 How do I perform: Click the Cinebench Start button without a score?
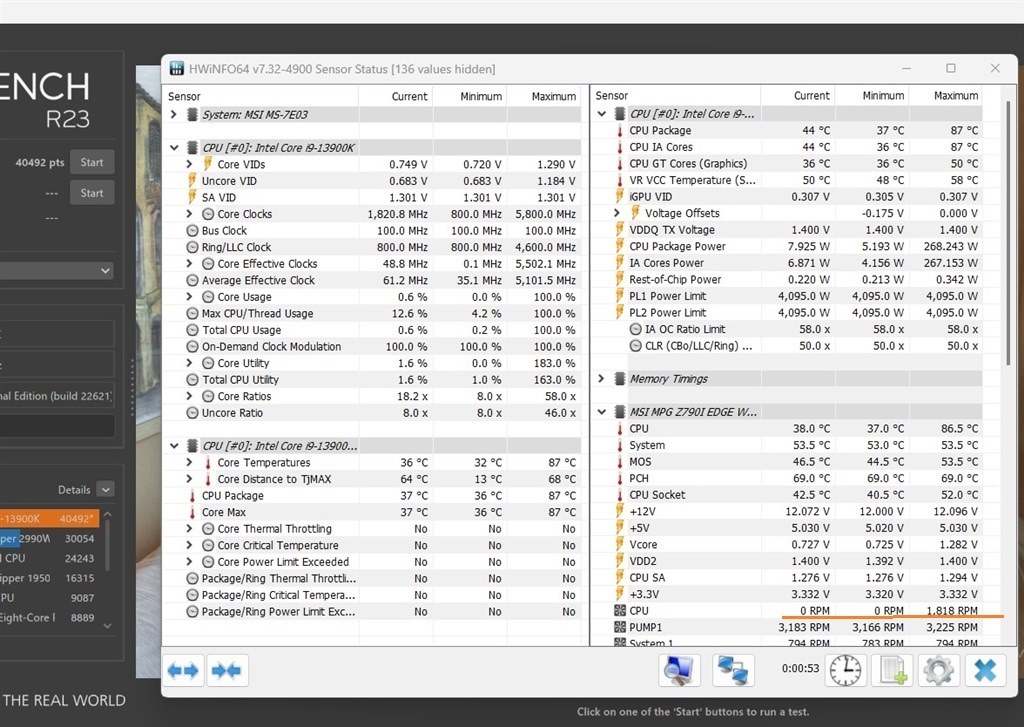[x=92, y=193]
